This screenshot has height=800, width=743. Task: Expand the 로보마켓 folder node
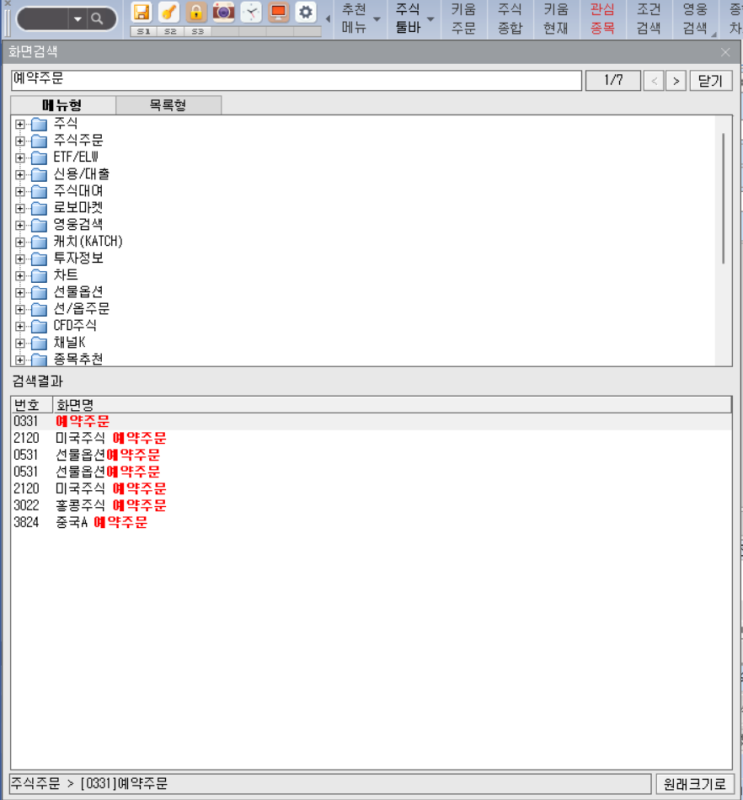[x=20, y=208]
